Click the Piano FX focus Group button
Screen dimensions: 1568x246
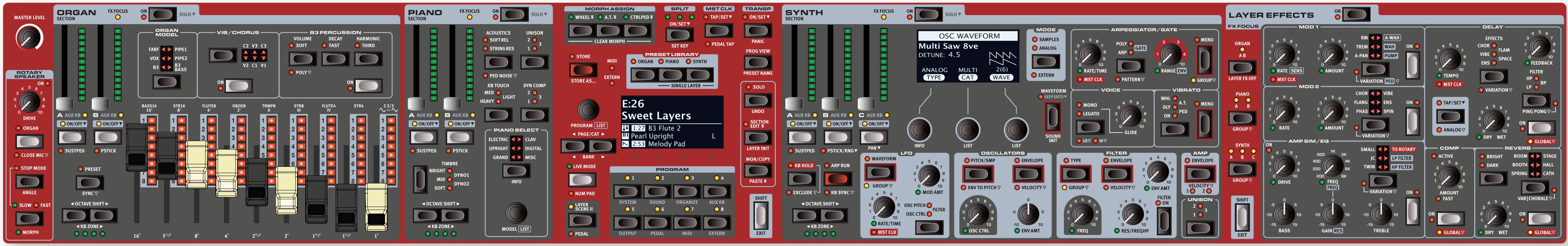[1242, 117]
